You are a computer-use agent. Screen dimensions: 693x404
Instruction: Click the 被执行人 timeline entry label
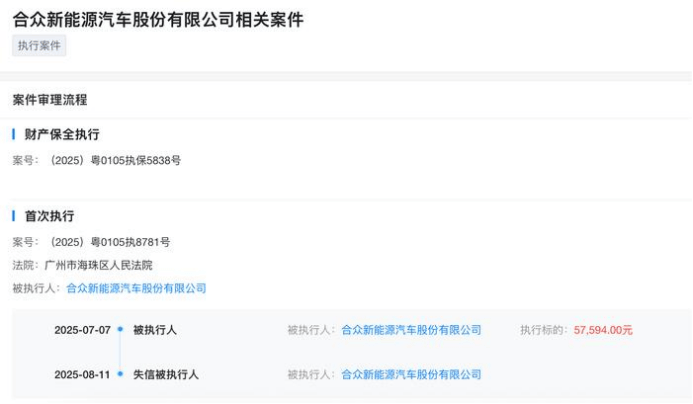155,330
